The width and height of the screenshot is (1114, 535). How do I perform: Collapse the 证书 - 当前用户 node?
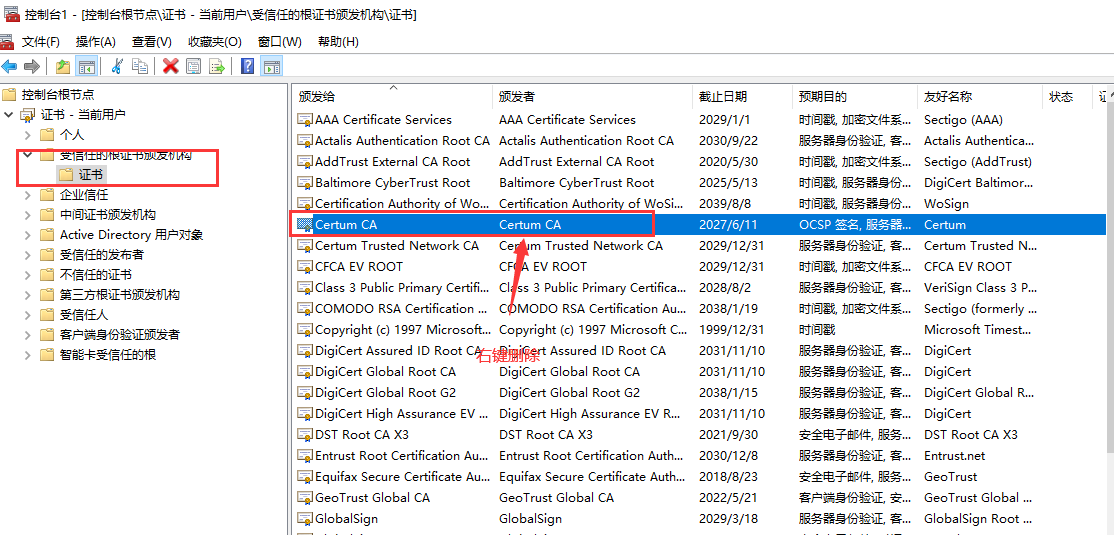pos(9,114)
